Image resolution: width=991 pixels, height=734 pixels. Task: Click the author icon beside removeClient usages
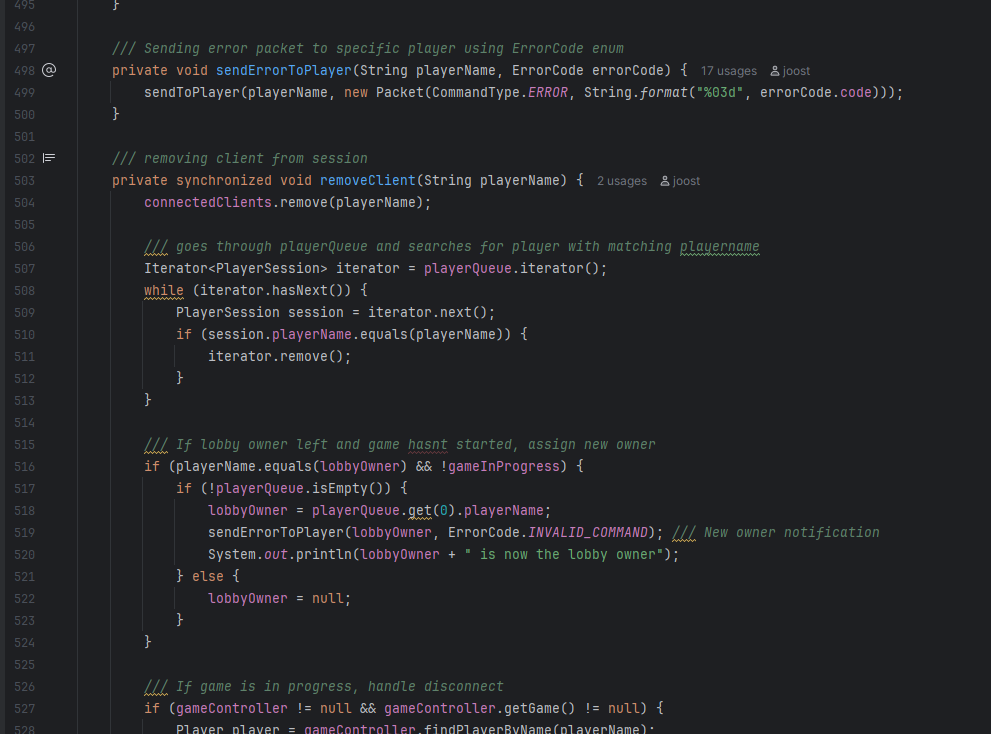point(665,181)
